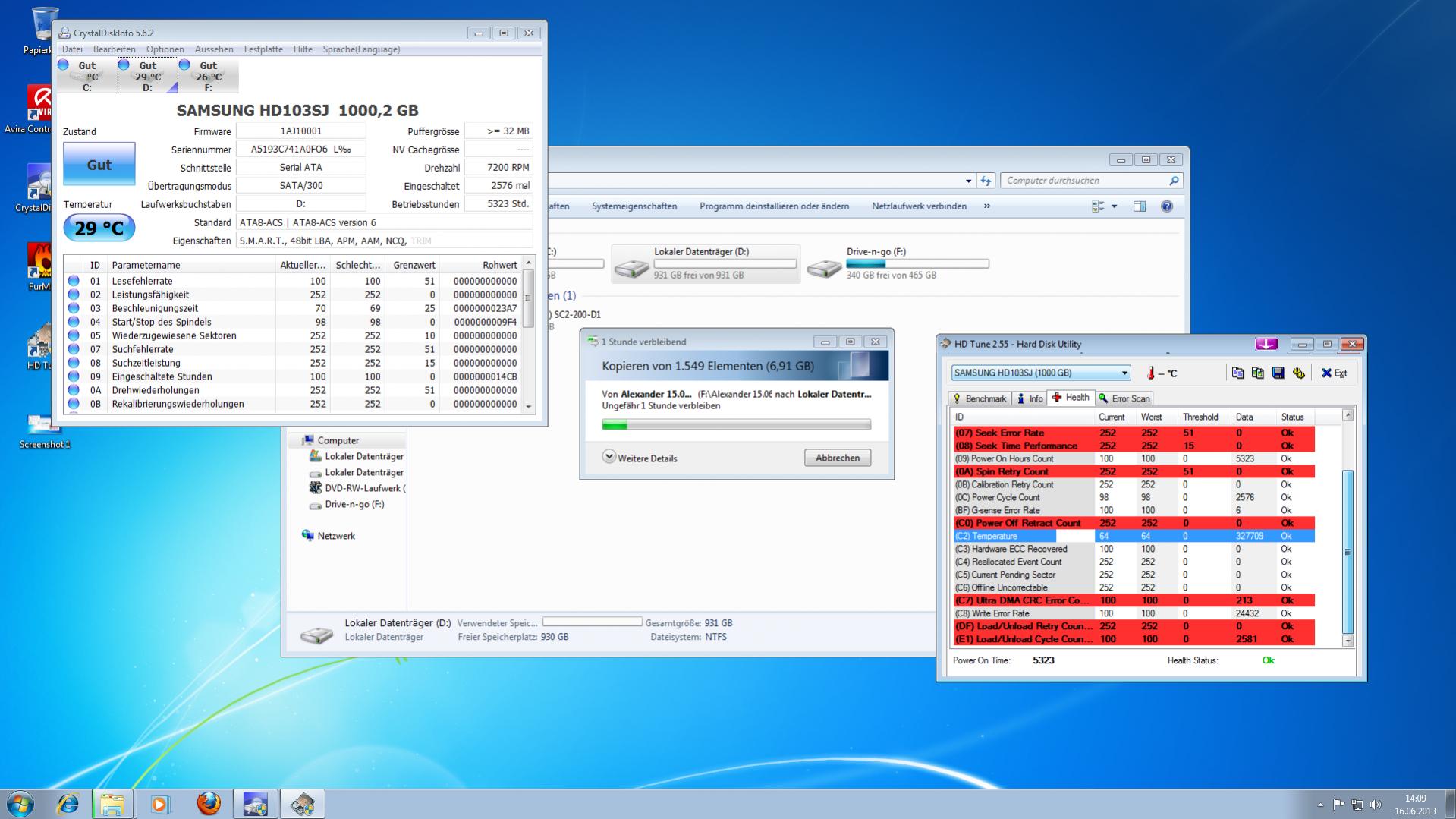The height and width of the screenshot is (819, 1456).
Task: Select the Papierkorb desktop icon
Action: pos(42,30)
